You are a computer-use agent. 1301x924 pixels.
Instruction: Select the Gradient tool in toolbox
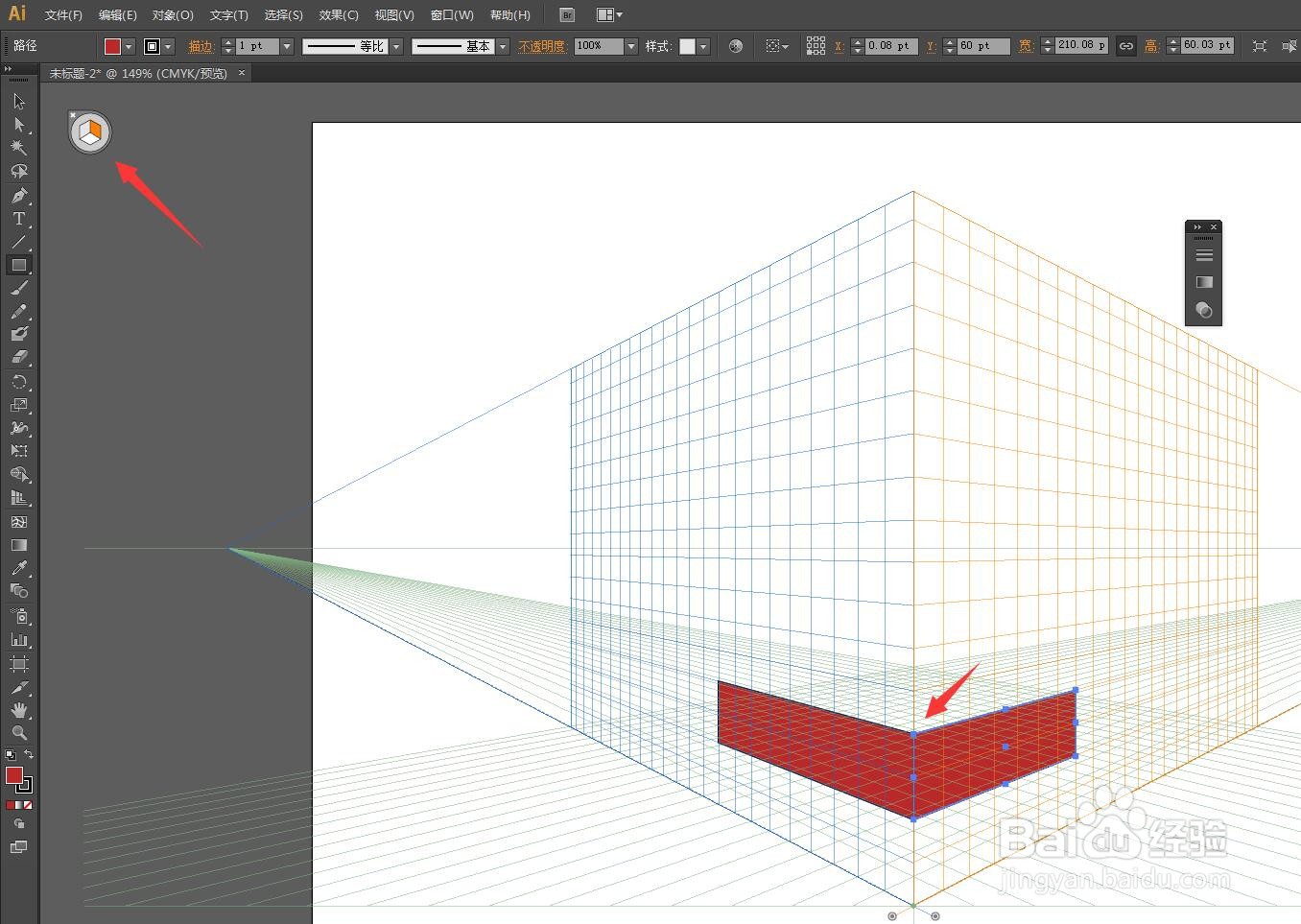pos(19,545)
